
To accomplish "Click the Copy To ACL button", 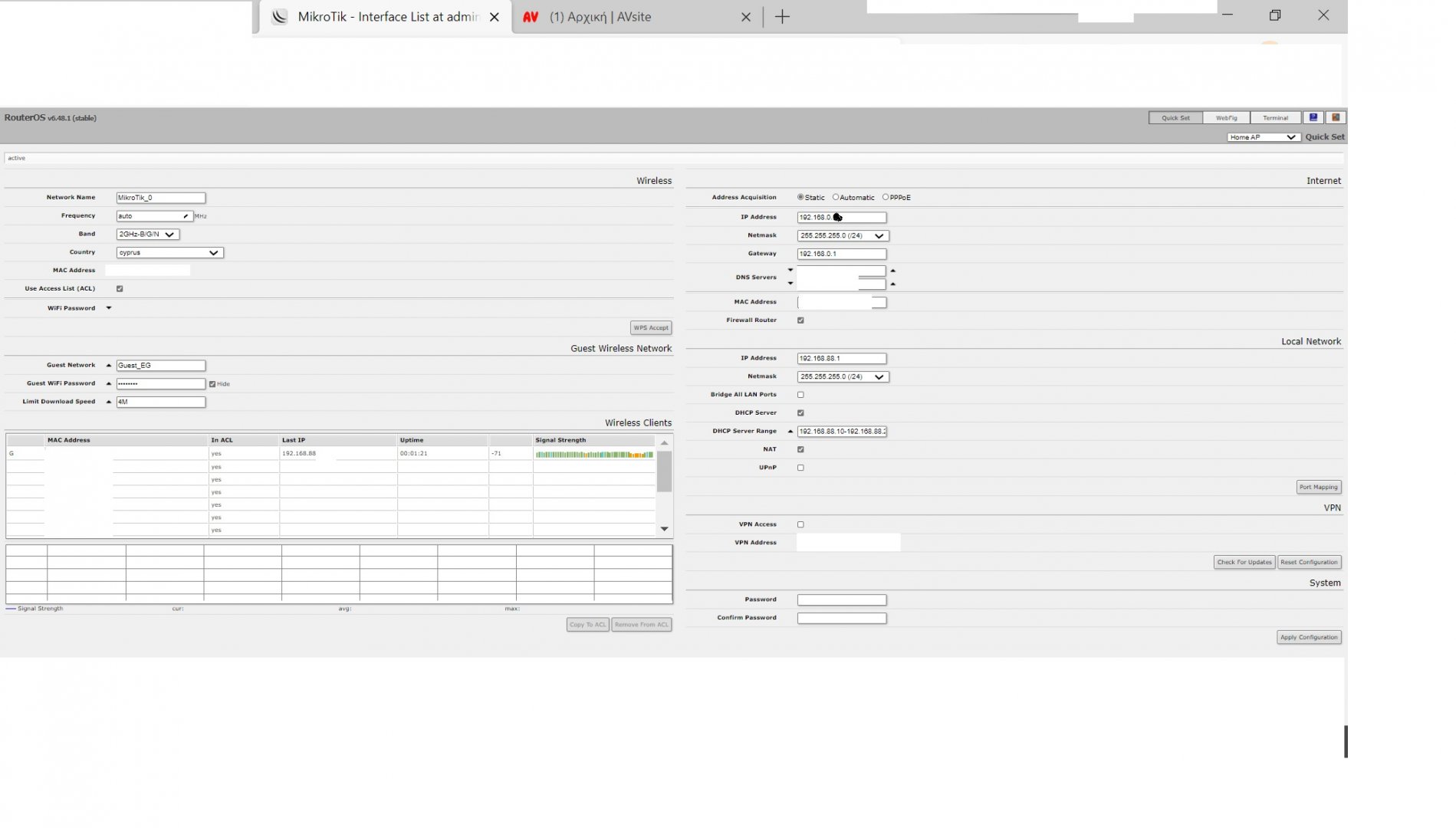I will point(588,625).
